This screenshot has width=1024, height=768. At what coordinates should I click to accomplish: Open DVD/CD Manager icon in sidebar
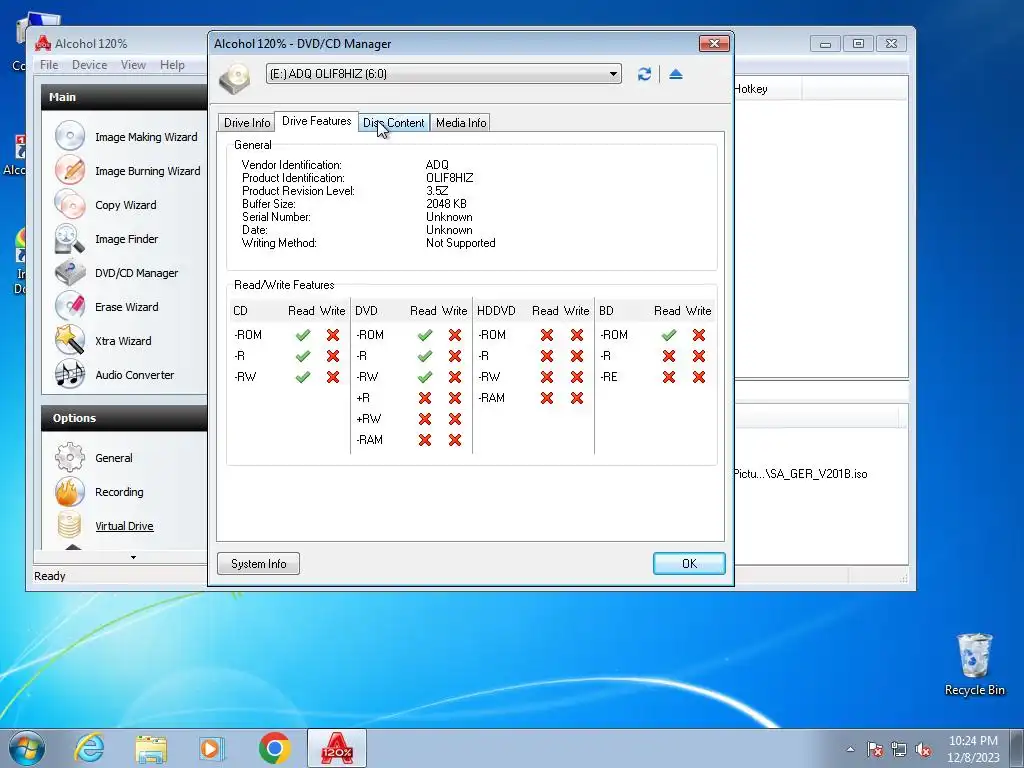[x=69, y=272]
